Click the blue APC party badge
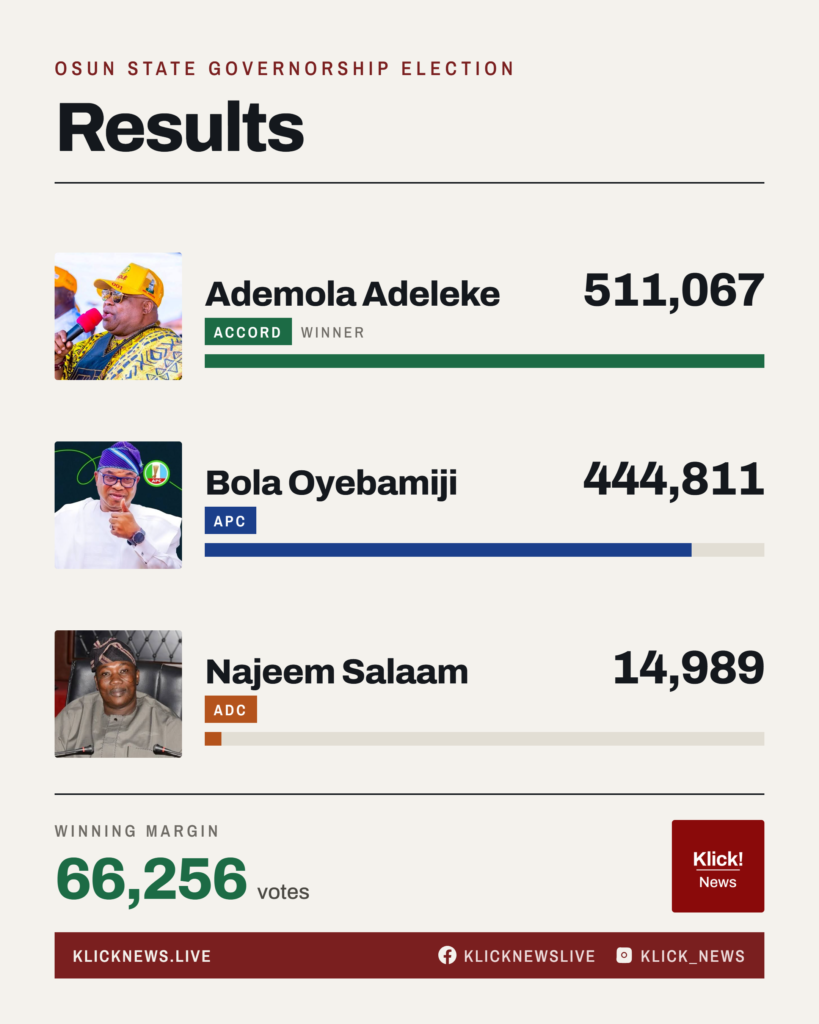Viewport: 819px width, 1024px height. pyautogui.click(x=231, y=520)
